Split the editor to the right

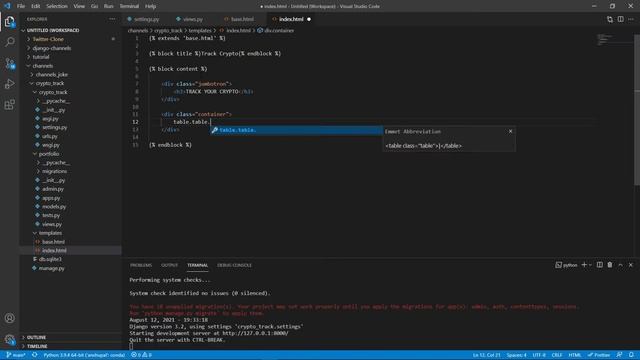tap(620, 19)
